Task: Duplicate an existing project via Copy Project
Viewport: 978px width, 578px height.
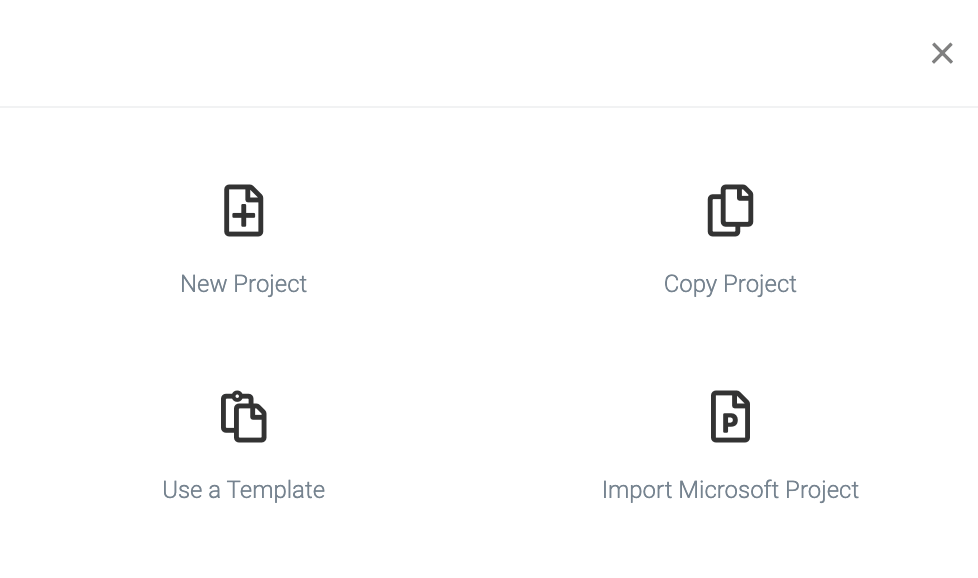Action: click(730, 240)
